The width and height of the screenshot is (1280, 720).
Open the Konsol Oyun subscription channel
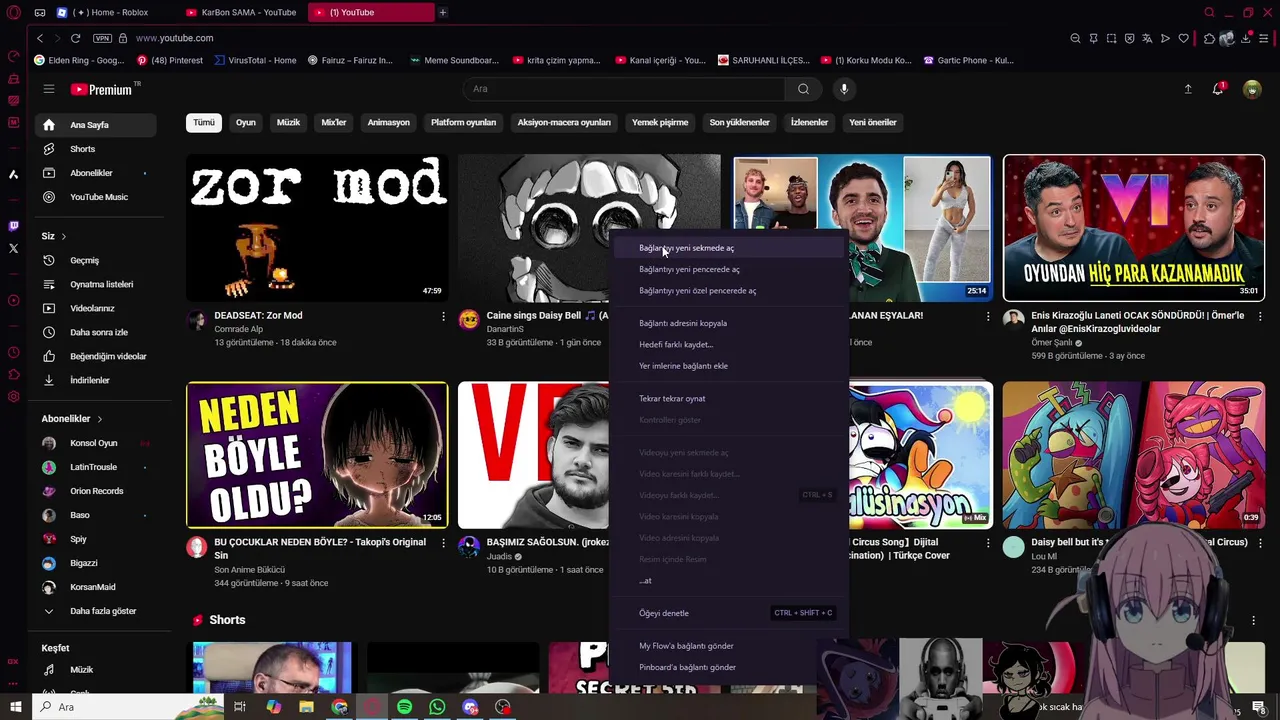96,443
